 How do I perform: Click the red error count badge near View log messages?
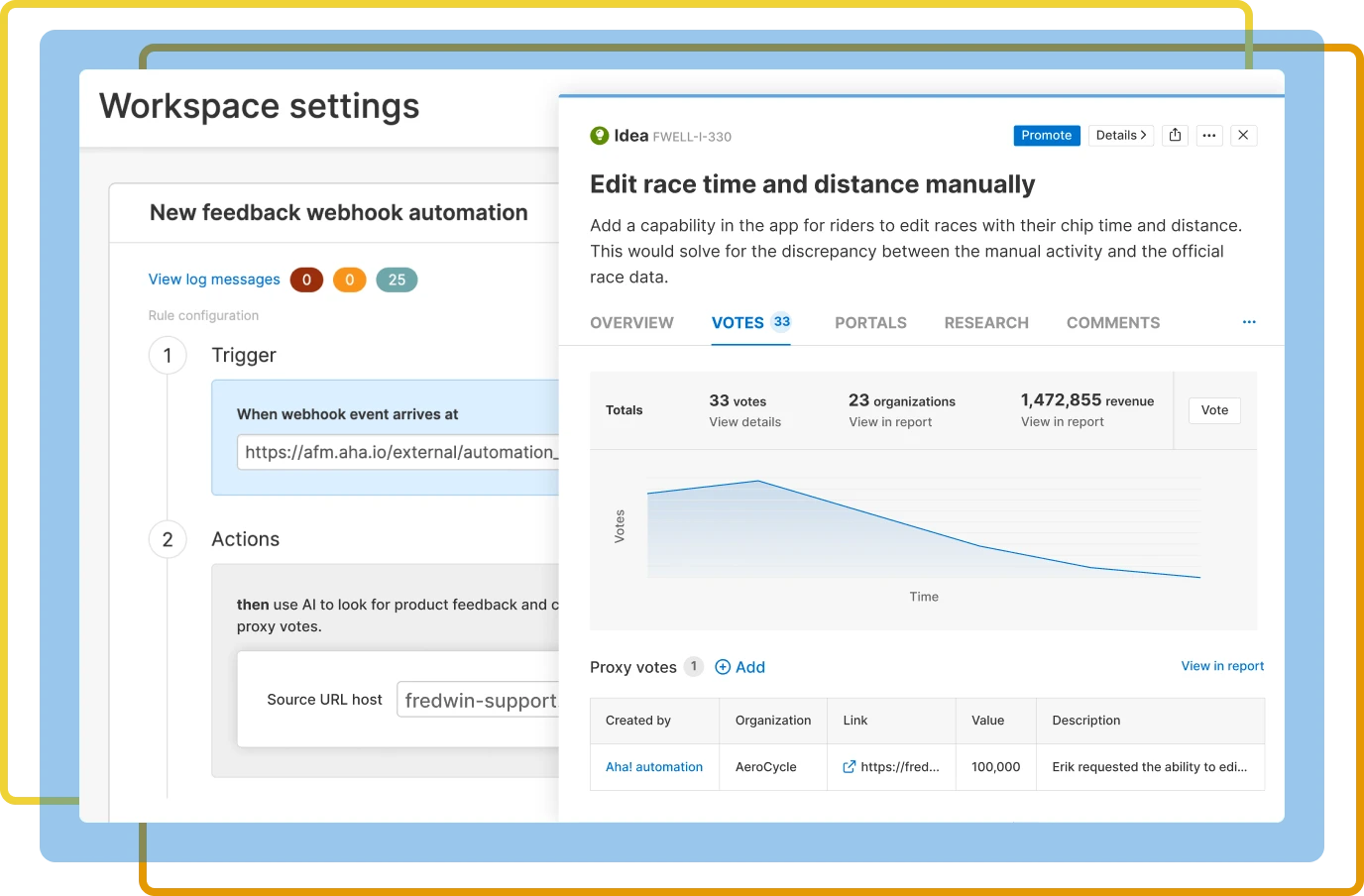coord(306,280)
